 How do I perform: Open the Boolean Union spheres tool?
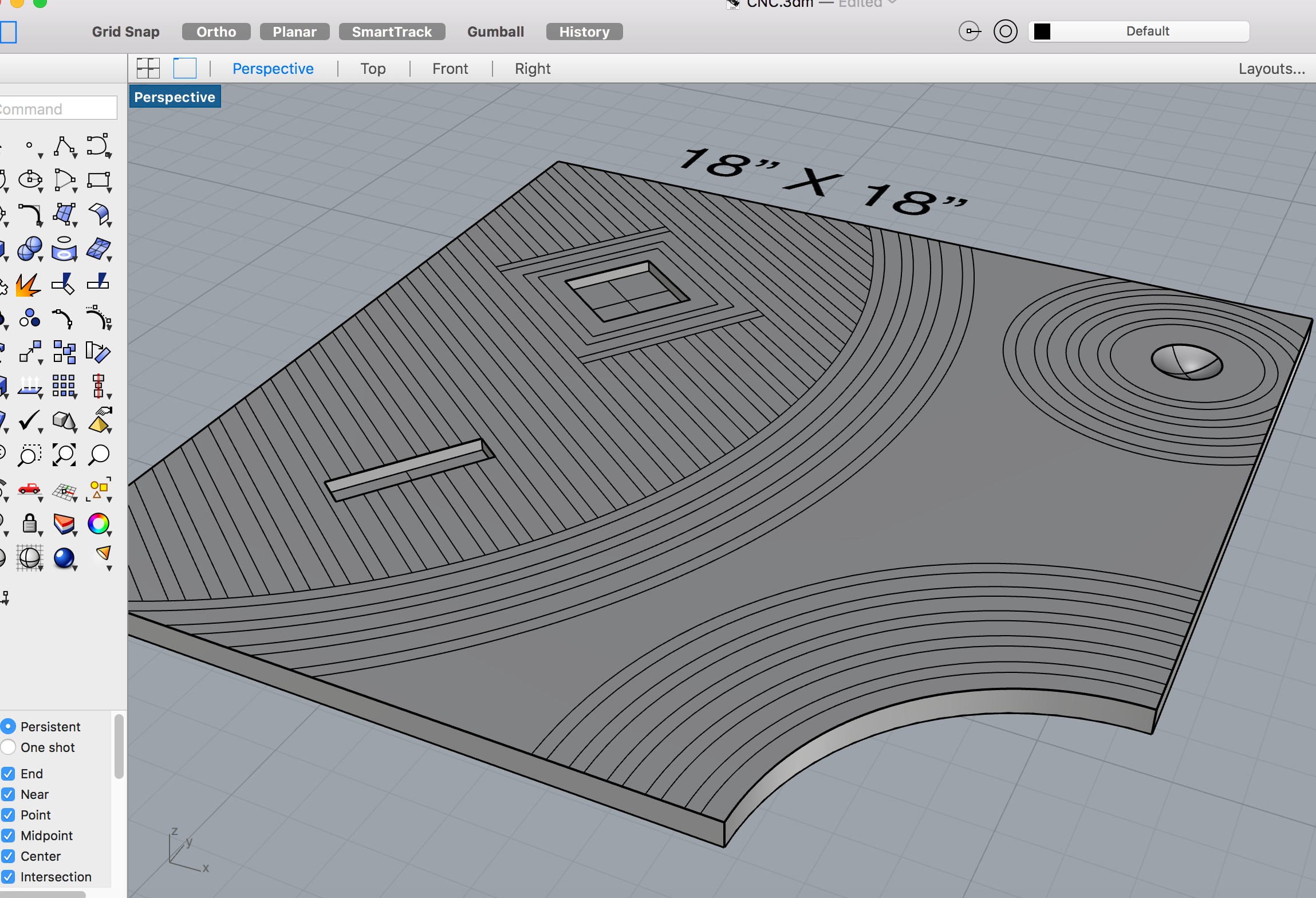tap(29, 249)
